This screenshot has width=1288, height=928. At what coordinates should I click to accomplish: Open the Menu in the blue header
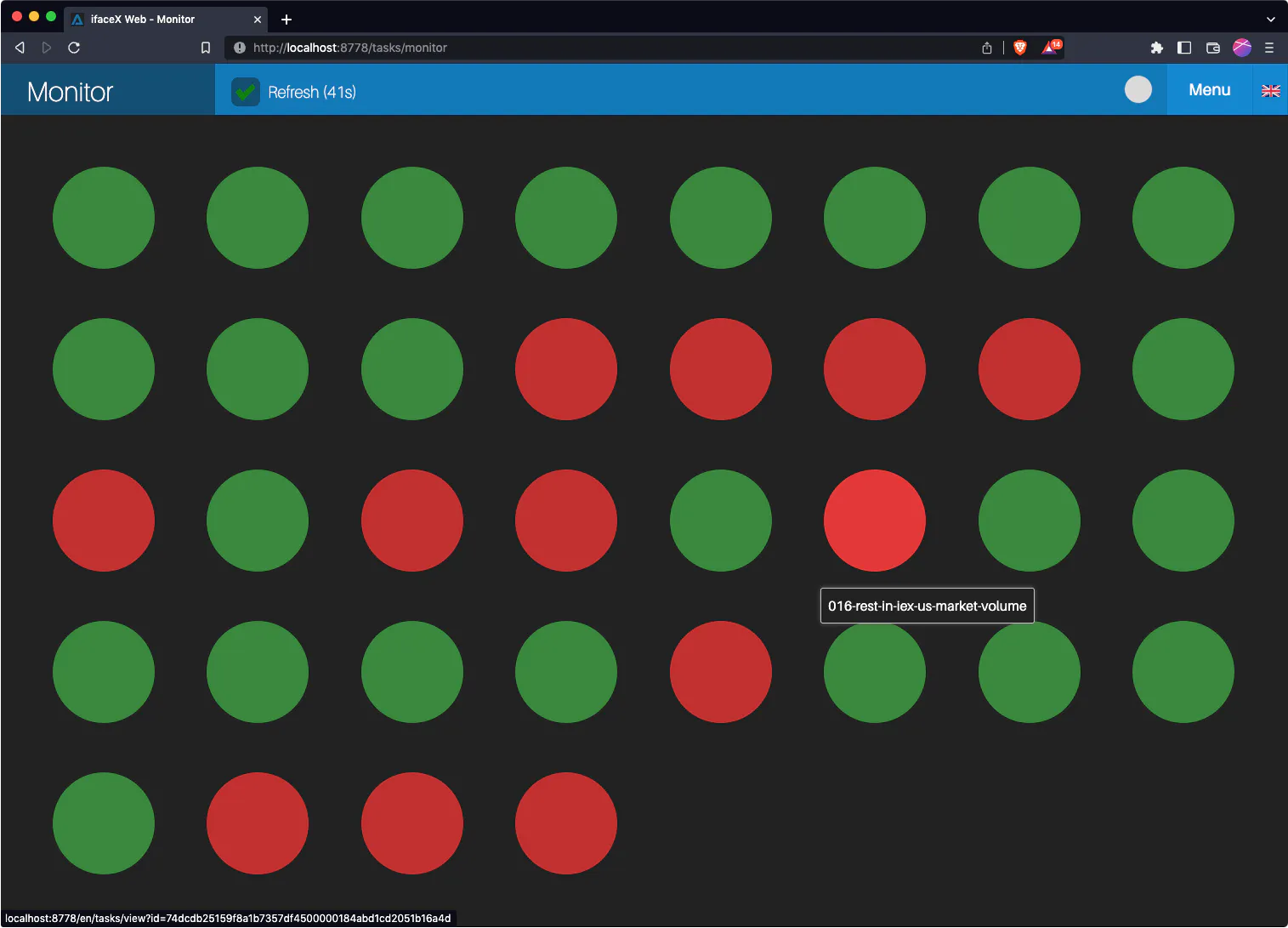1209,90
